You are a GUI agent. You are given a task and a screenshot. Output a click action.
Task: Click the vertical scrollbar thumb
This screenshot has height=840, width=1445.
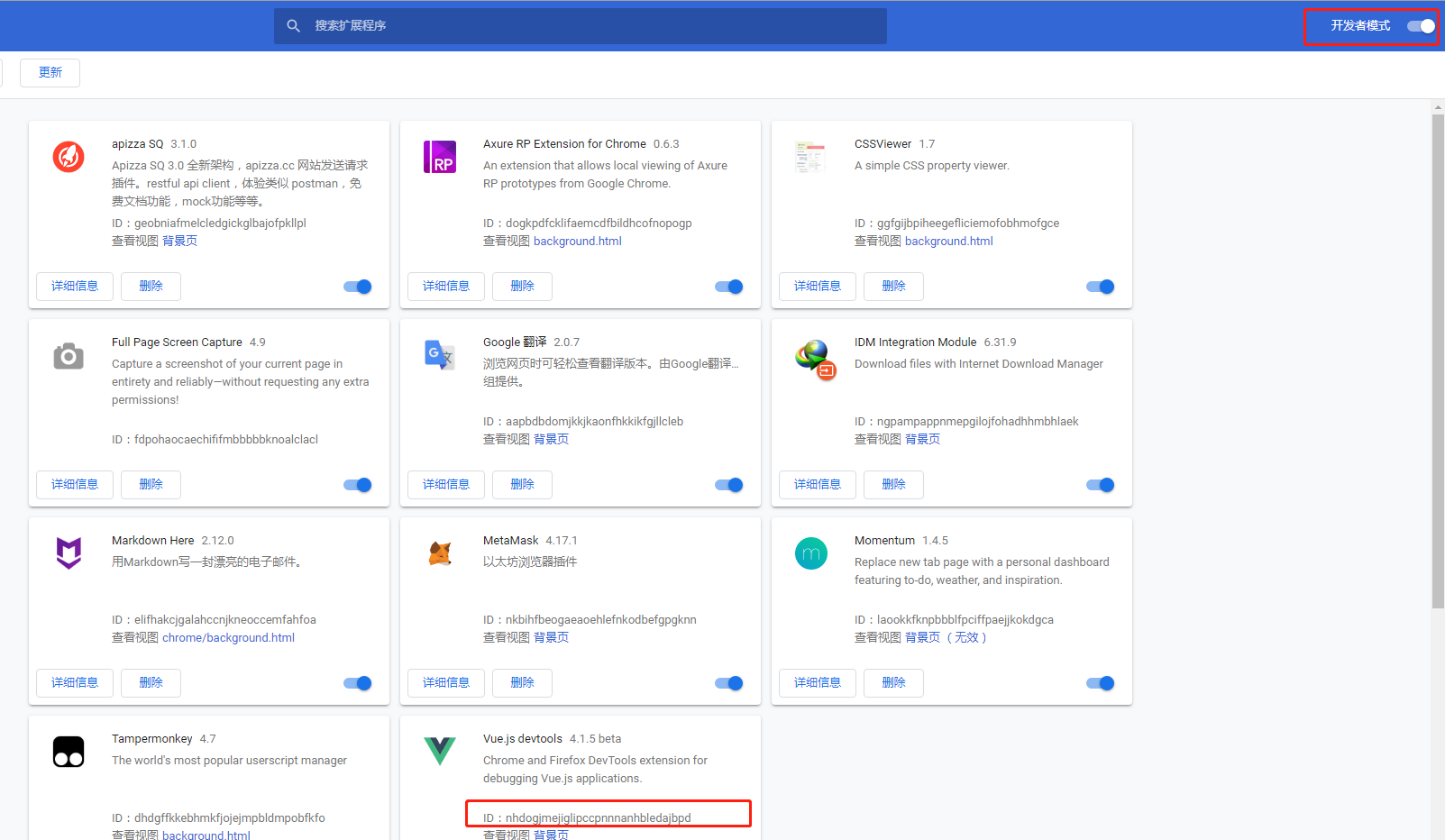1438,361
